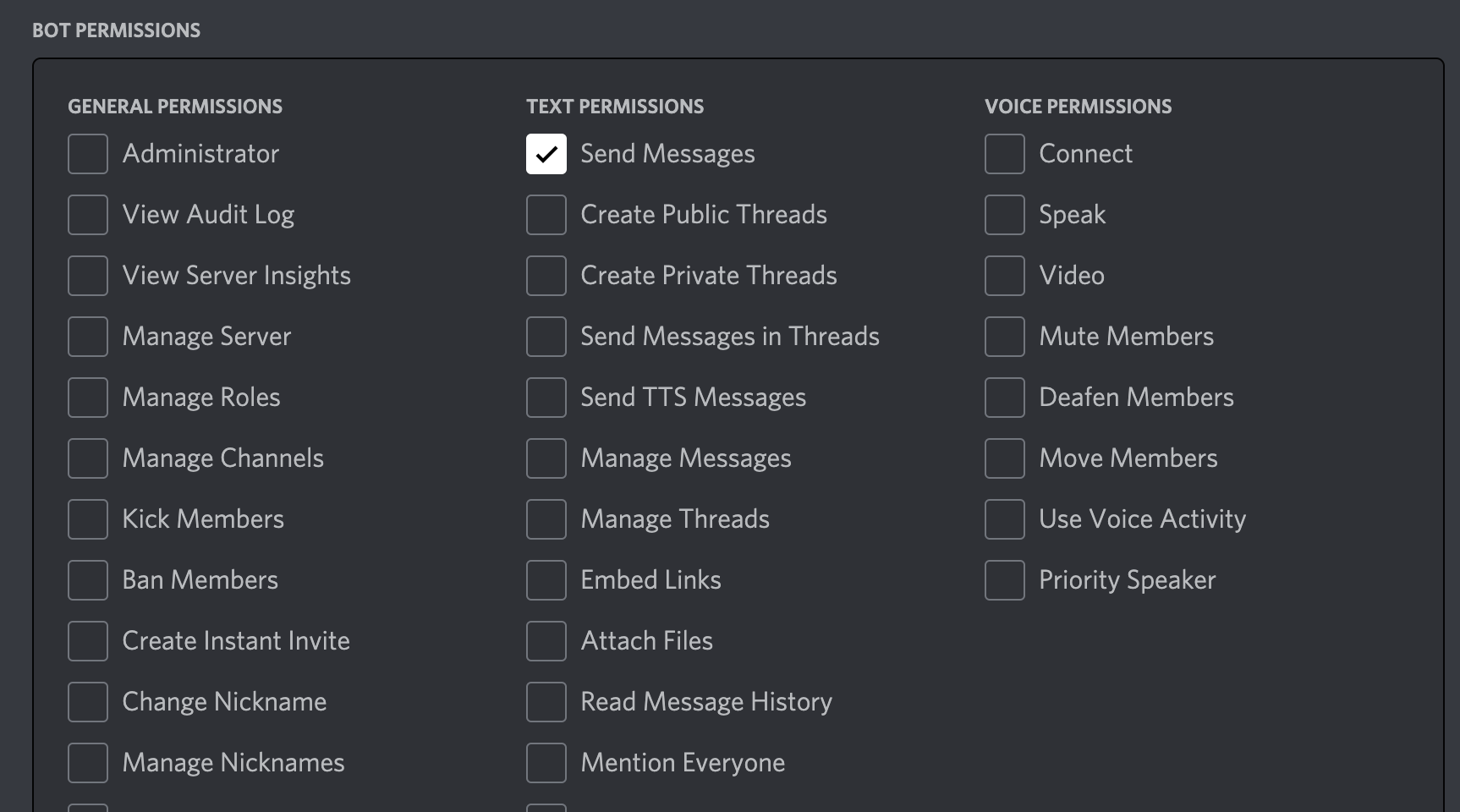
Task: Check the Kick Members box
Action: point(88,519)
